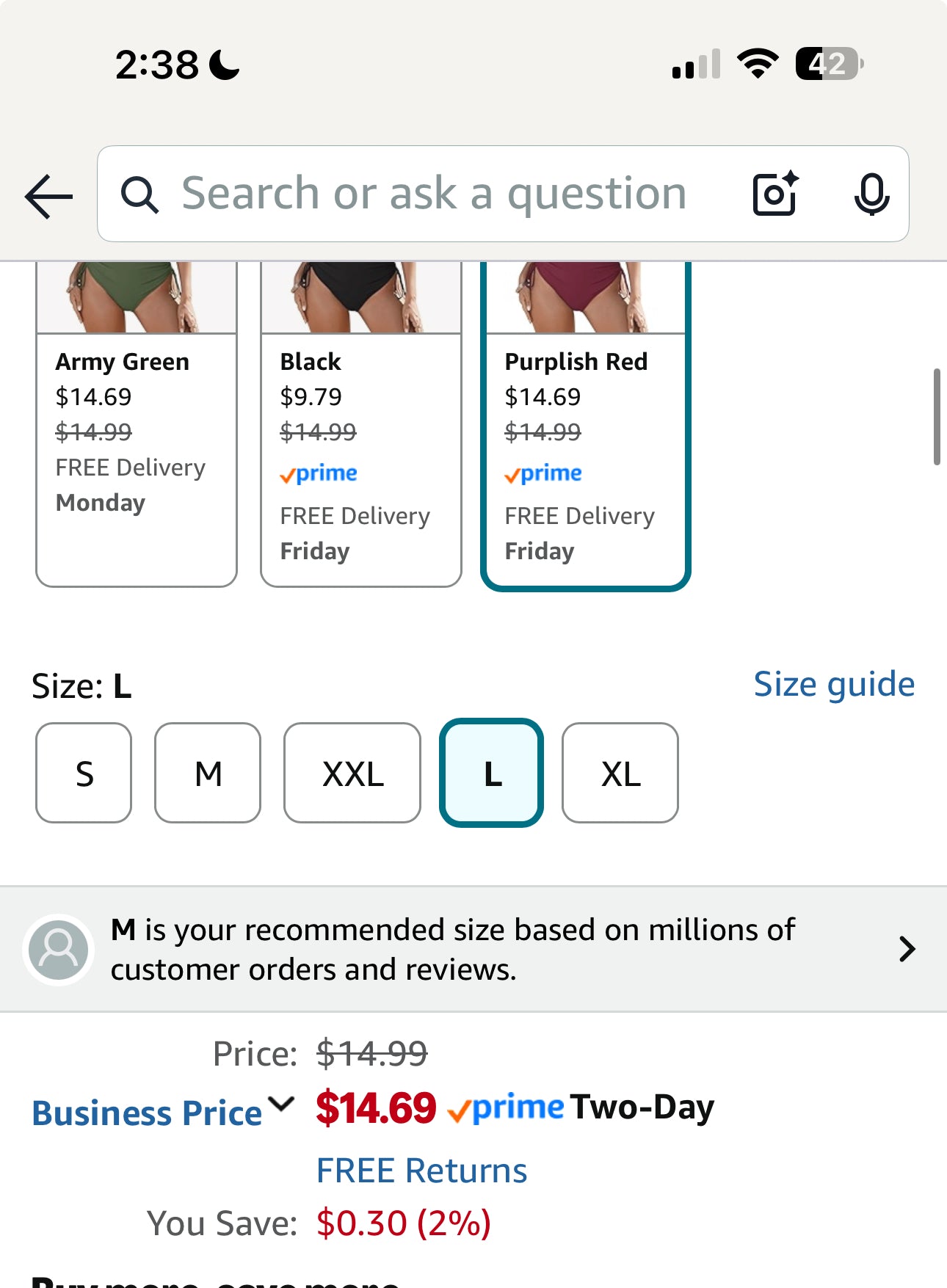Tap the back arrow icon
This screenshot has width=947, height=1288.
pos(48,196)
